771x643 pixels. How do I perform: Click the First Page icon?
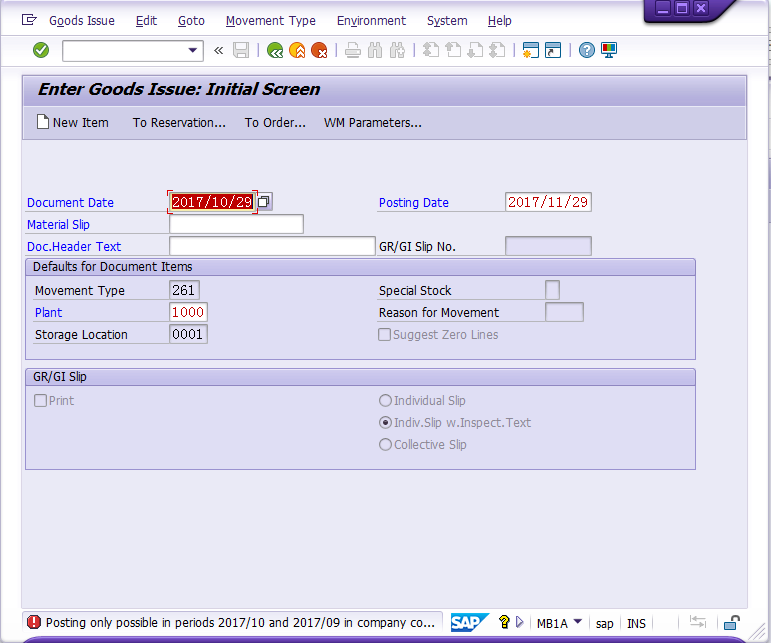point(431,50)
